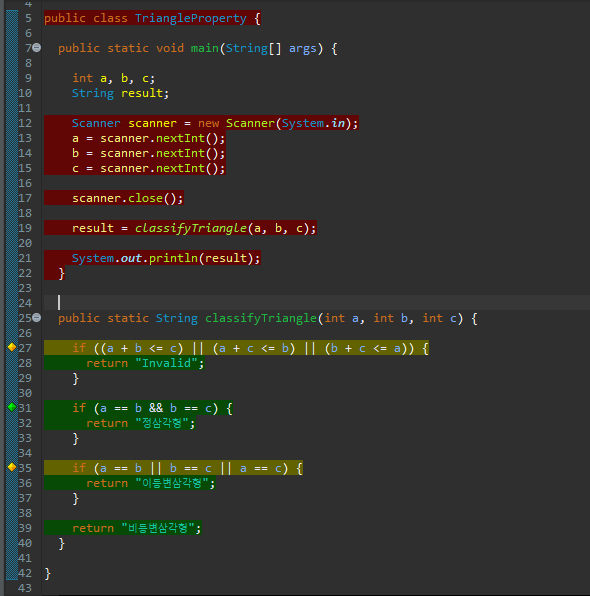The height and width of the screenshot is (596, 590).
Task: Click line number 24 in gutter
Action: pyautogui.click(x=25, y=303)
